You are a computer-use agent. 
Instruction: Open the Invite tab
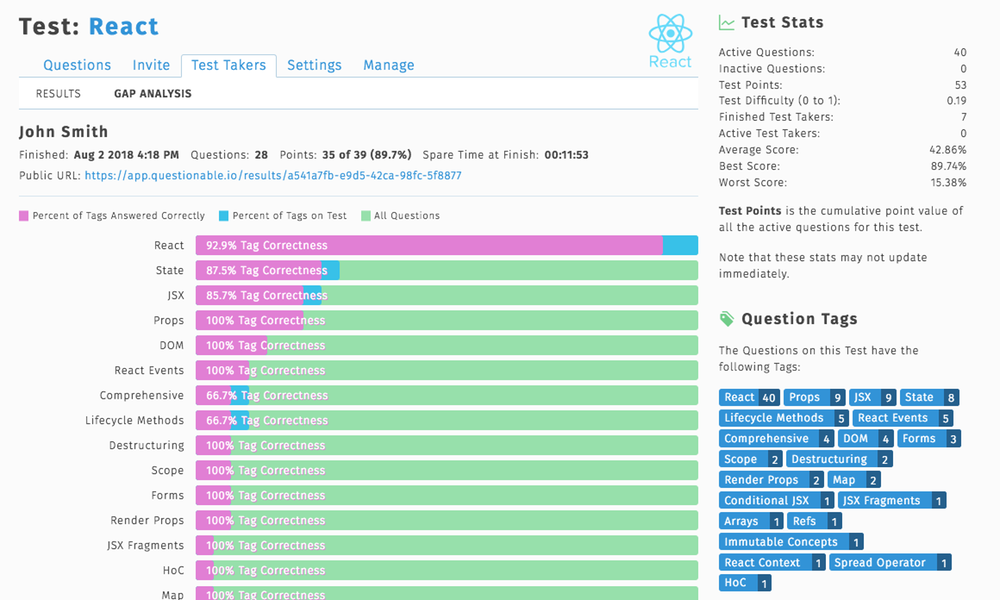151,65
